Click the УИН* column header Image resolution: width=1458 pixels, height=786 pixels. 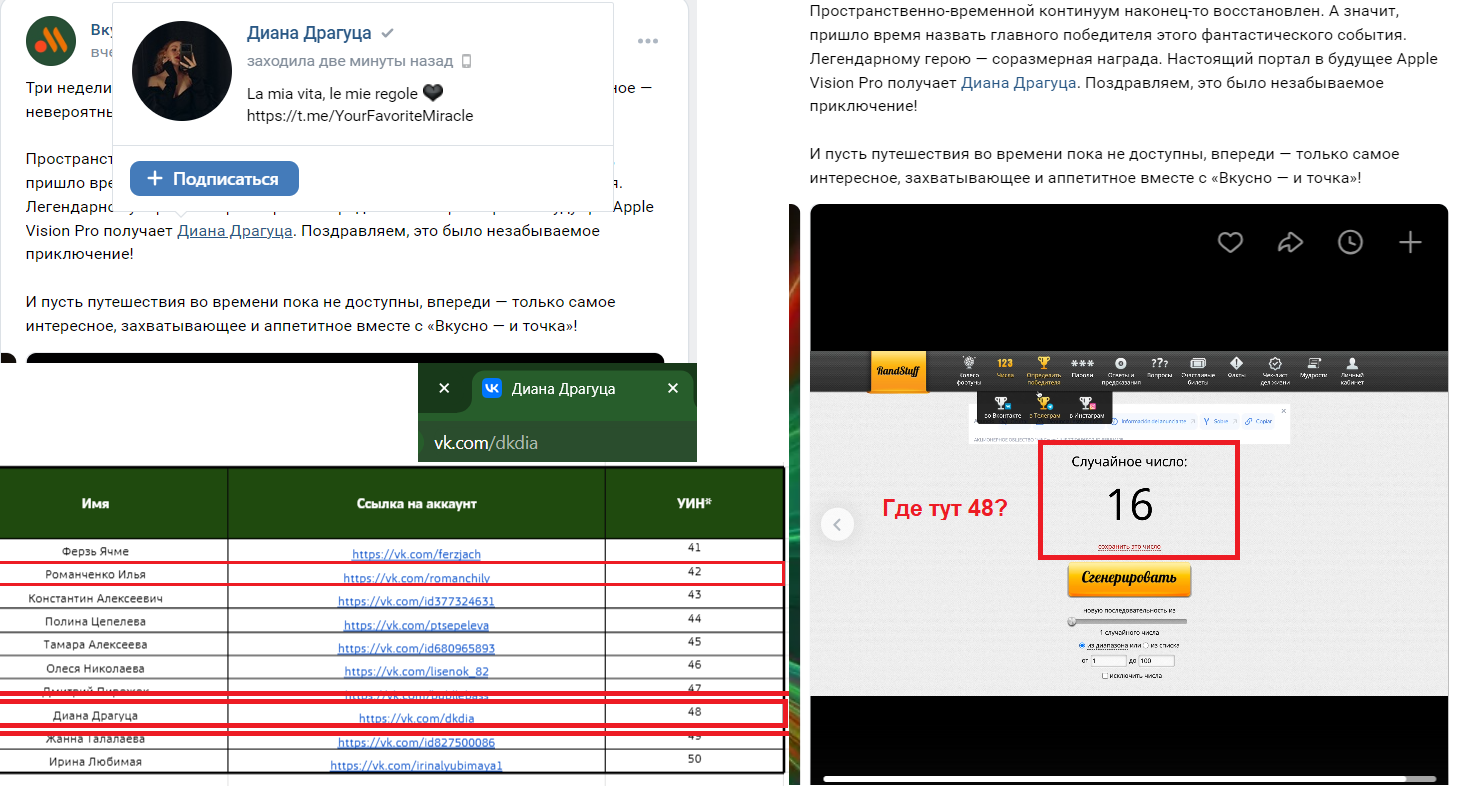(x=694, y=504)
